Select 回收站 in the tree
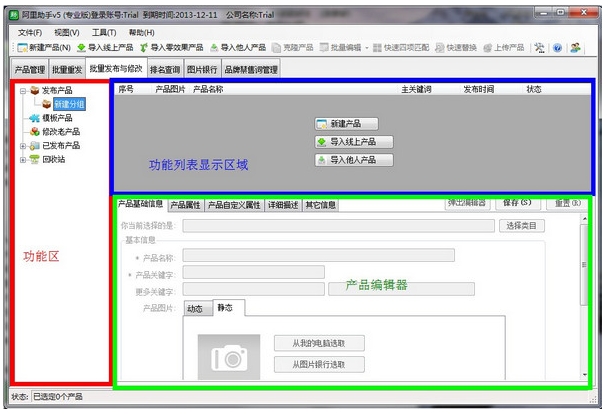This screenshot has width=609, height=414. (54, 159)
